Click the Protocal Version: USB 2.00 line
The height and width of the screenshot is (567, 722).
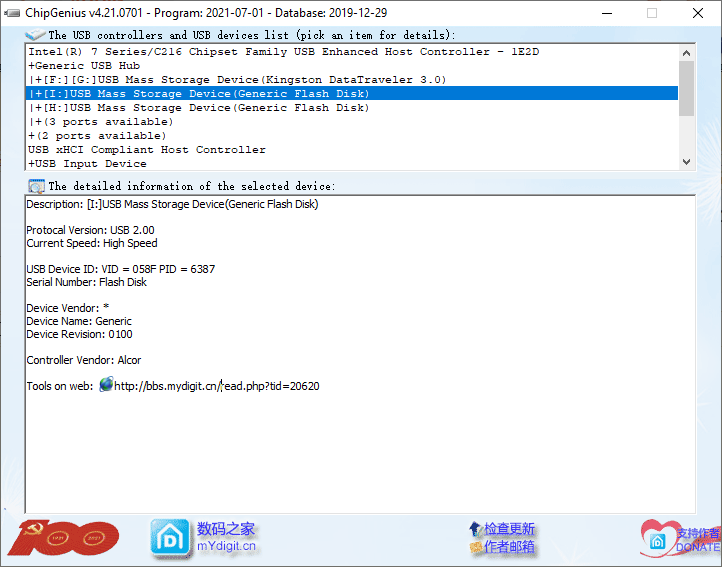90,230
